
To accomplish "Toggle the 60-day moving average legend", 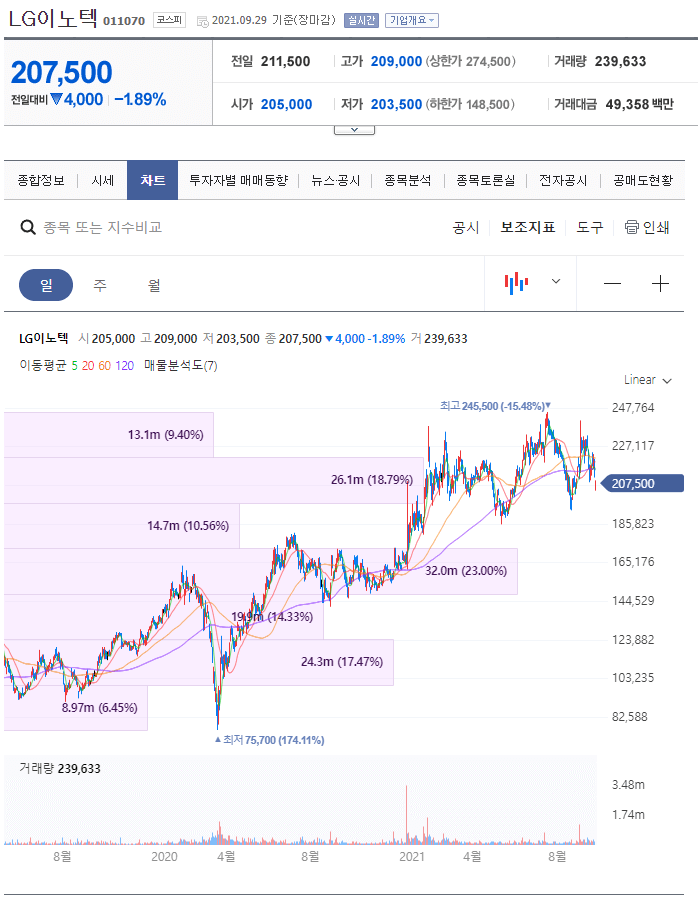I will [105, 365].
